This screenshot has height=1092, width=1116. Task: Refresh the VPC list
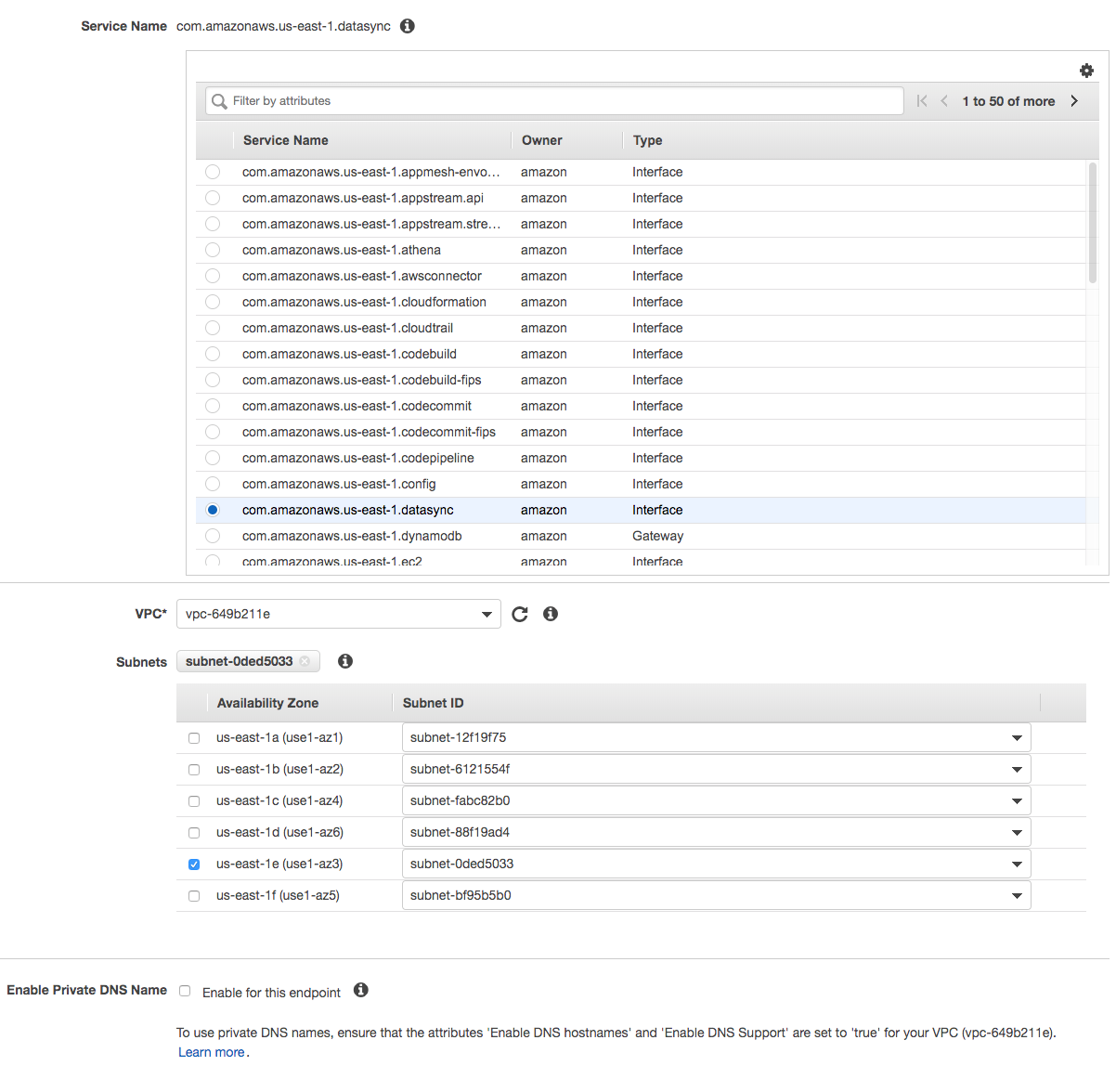[519, 614]
